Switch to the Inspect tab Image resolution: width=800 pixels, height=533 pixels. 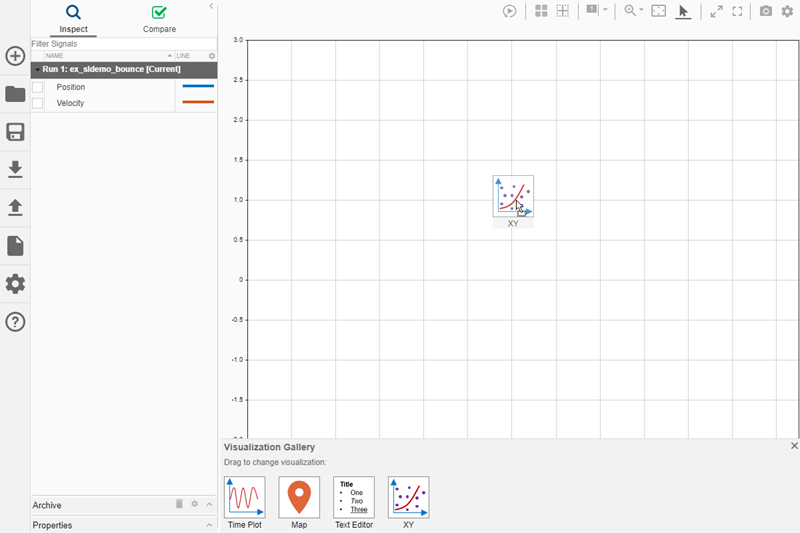coord(73,19)
